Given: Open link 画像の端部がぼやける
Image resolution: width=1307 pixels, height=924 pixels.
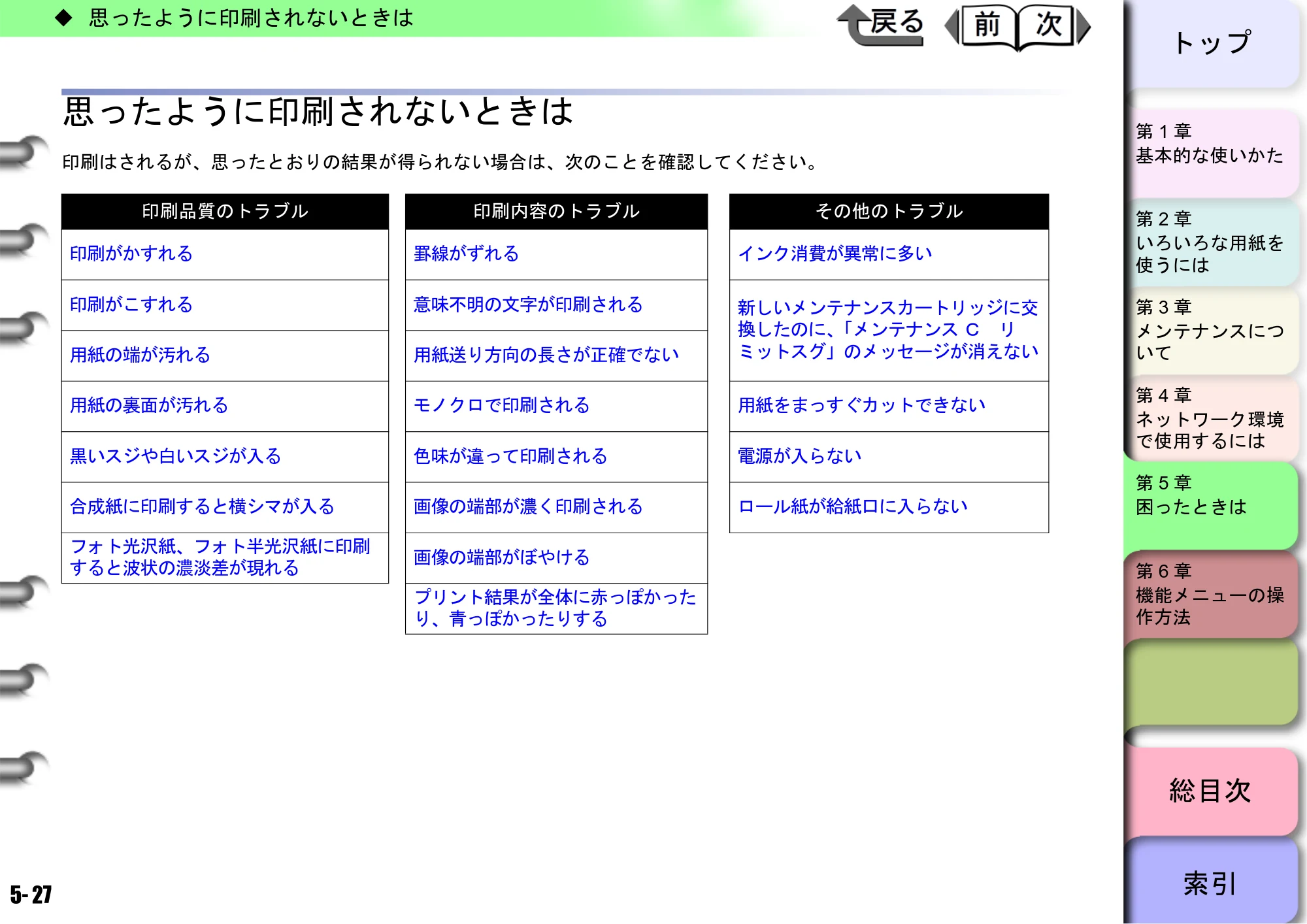Looking at the screenshot, I should pos(502,557).
